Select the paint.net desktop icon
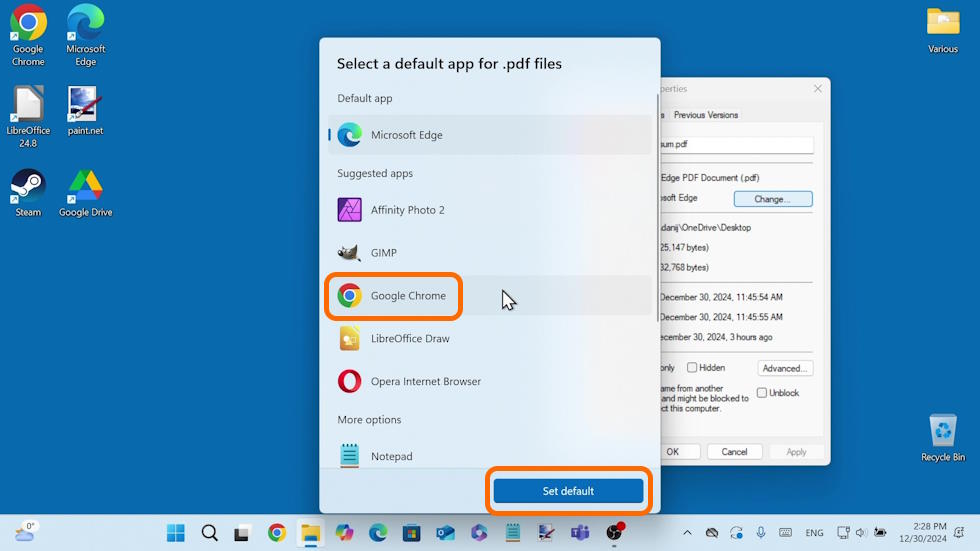 click(86, 111)
